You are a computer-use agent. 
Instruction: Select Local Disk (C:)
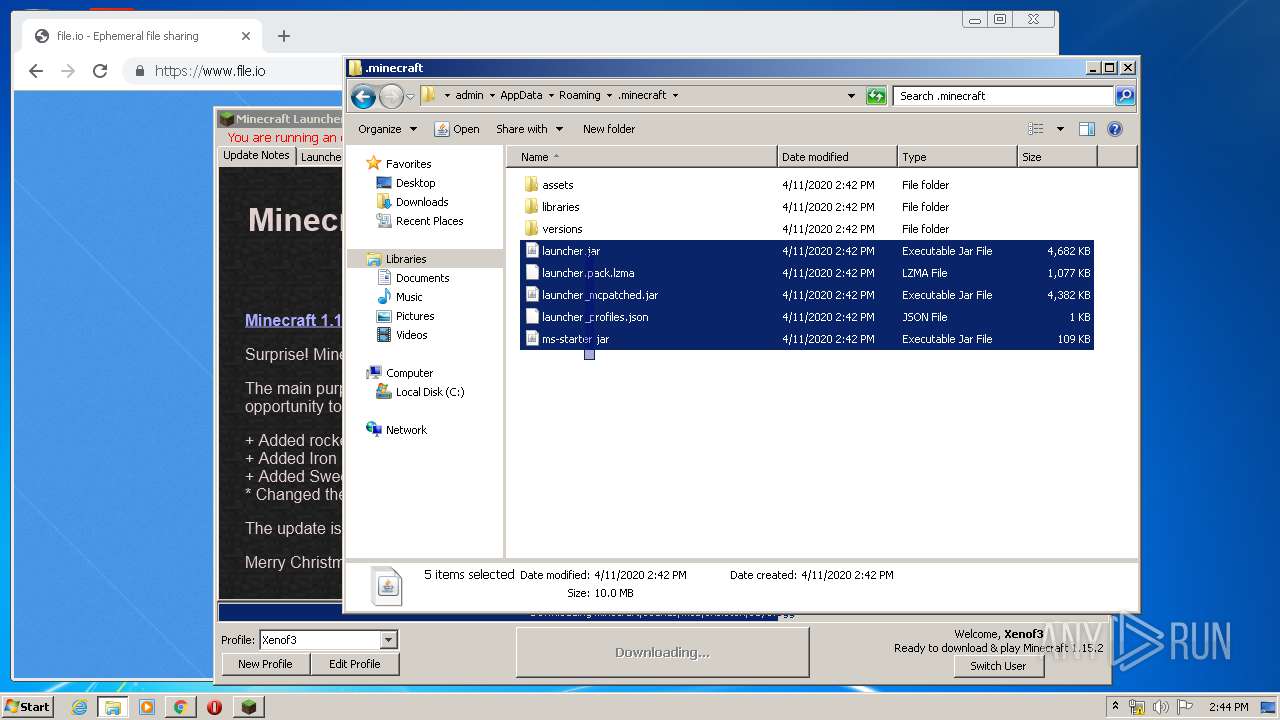click(x=420, y=392)
